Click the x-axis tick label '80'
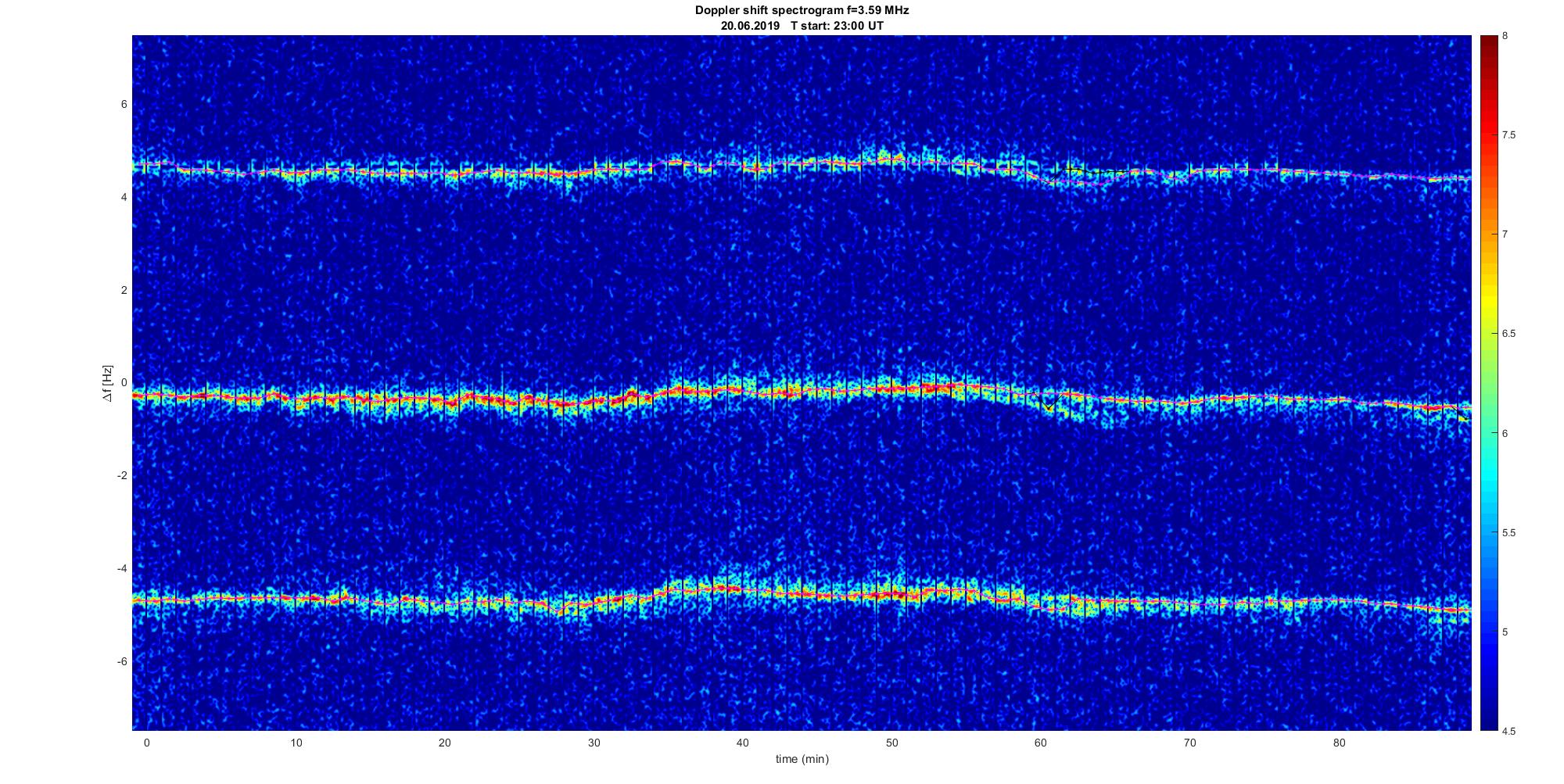Viewport: 1564px width, 784px height. click(x=1340, y=743)
